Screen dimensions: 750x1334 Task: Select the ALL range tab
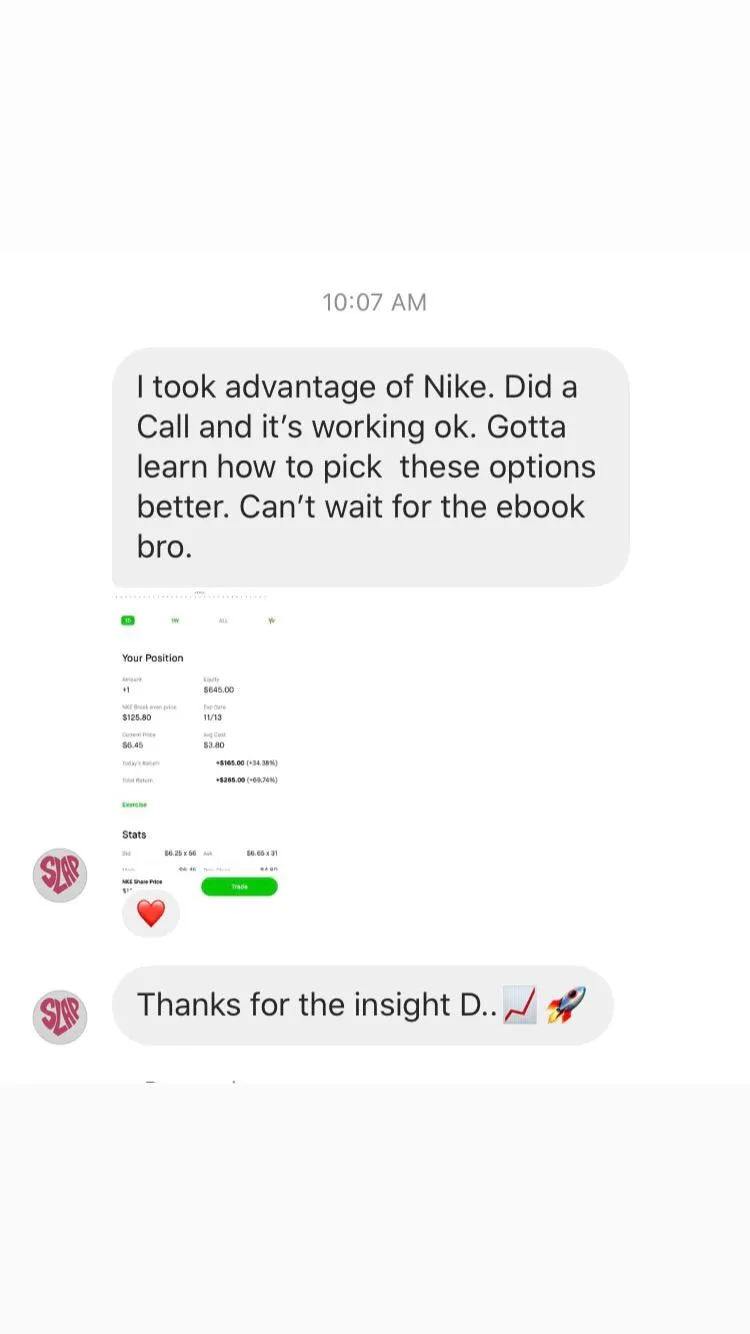pyautogui.click(x=223, y=620)
